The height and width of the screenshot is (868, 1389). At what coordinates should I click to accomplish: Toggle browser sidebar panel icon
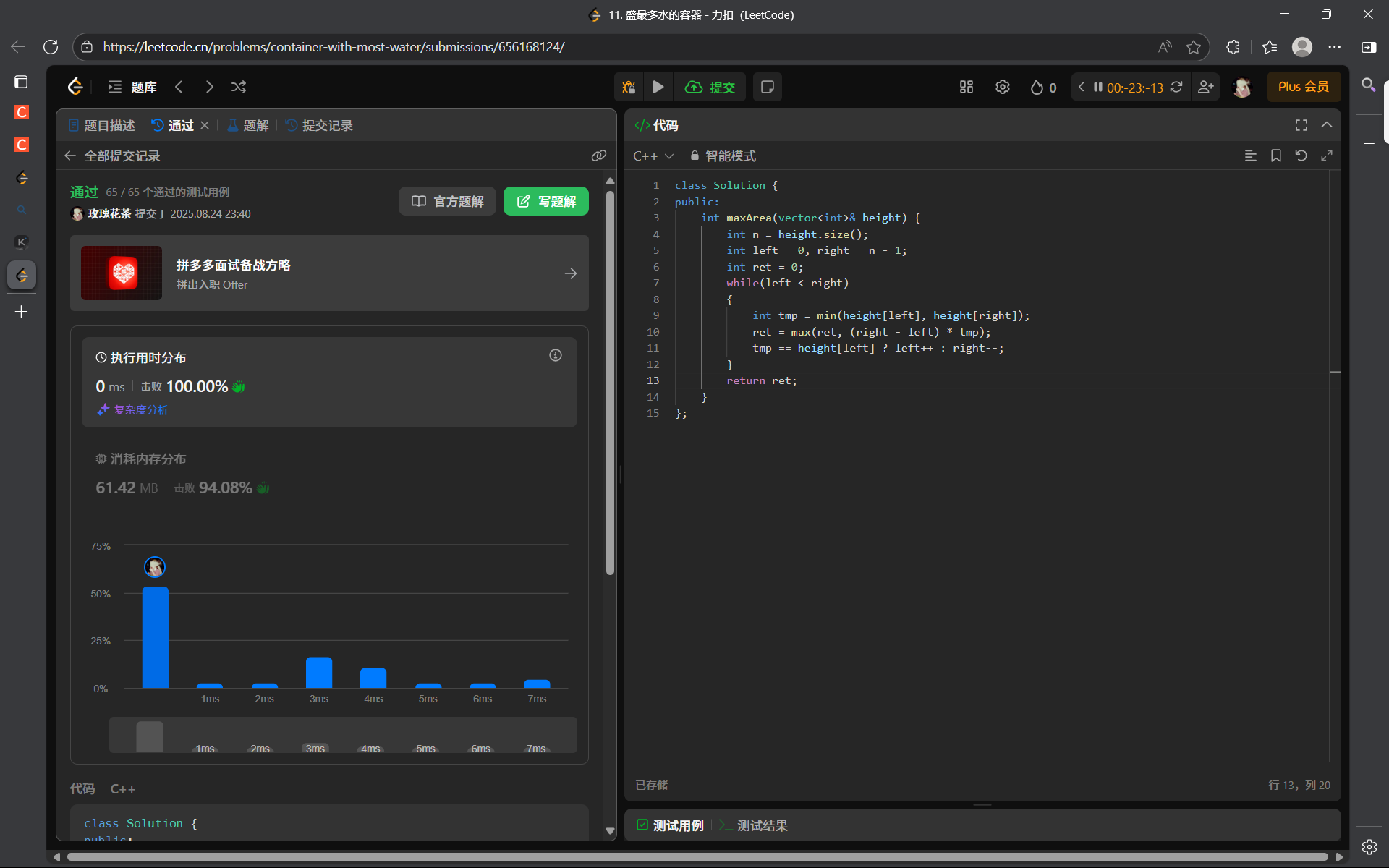tap(1369, 47)
